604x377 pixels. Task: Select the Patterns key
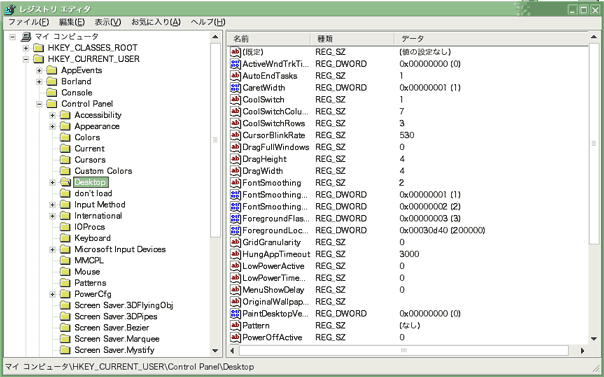(90, 283)
